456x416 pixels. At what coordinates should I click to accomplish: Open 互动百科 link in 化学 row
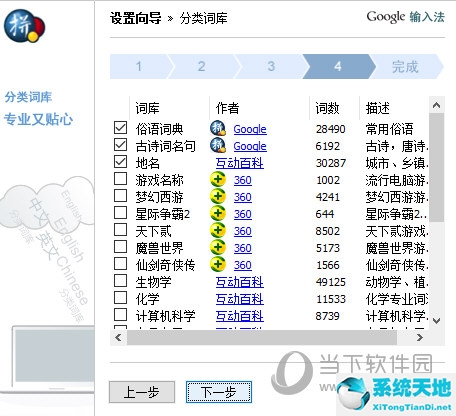tap(240, 299)
